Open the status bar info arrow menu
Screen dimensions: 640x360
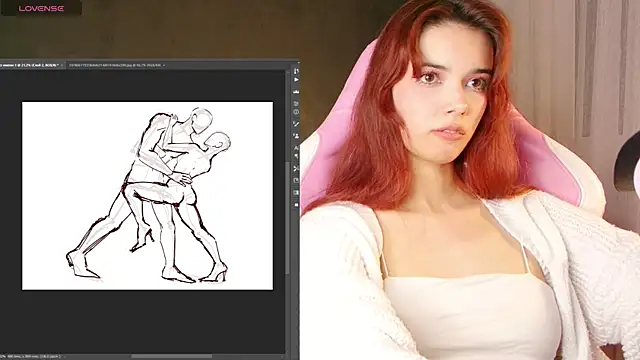[64, 356]
